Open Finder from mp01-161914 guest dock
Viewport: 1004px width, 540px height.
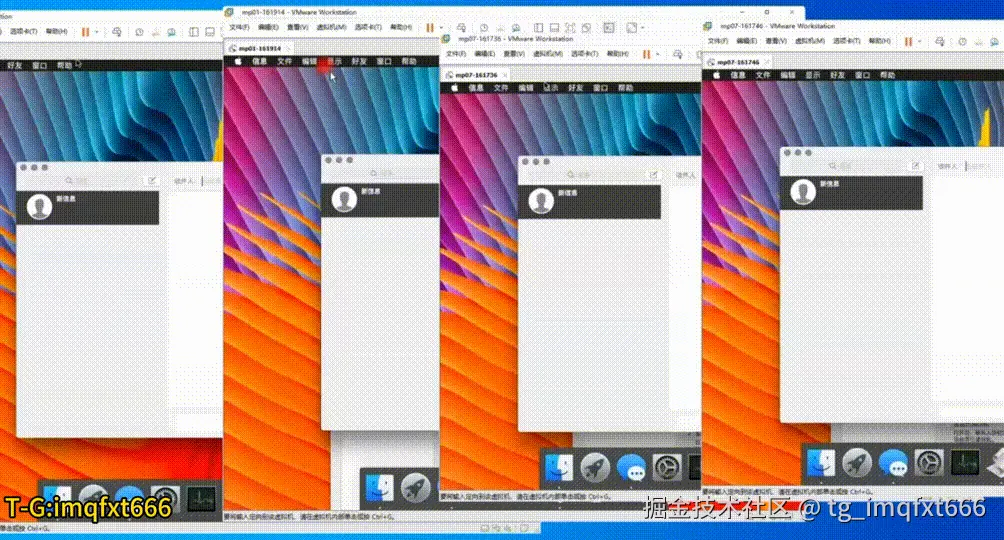[379, 488]
